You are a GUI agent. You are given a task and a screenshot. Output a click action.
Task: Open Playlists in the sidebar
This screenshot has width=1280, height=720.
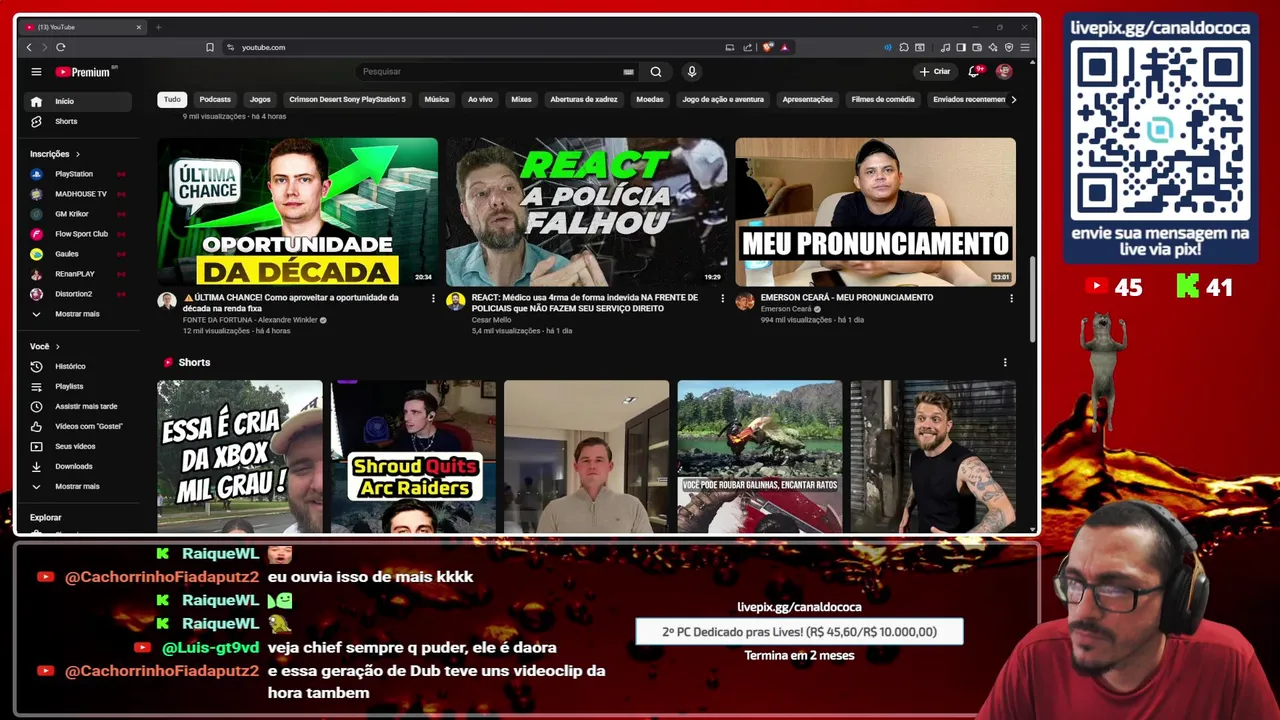pos(78,386)
